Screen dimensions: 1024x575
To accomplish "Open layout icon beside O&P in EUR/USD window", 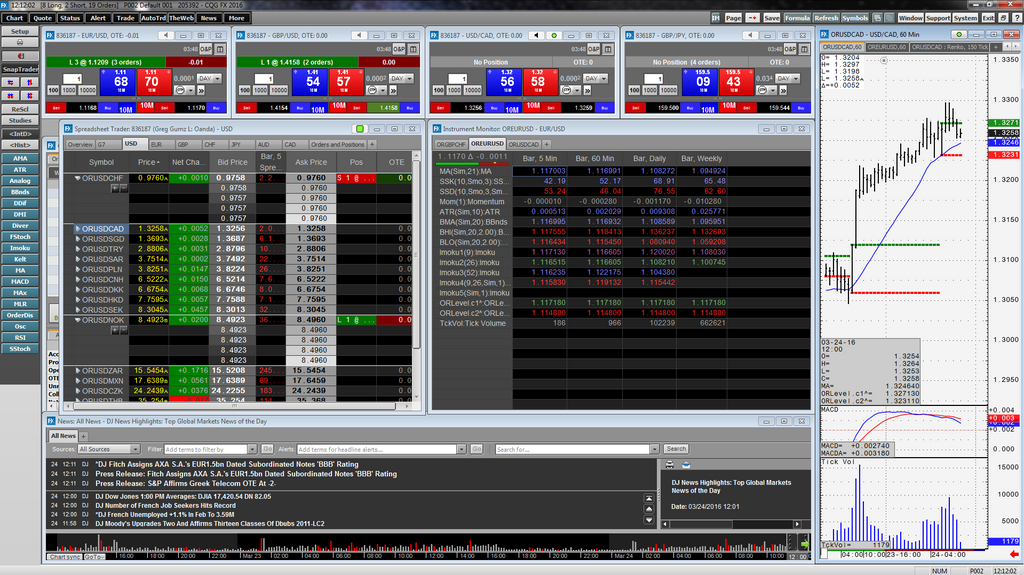I will coord(220,49).
